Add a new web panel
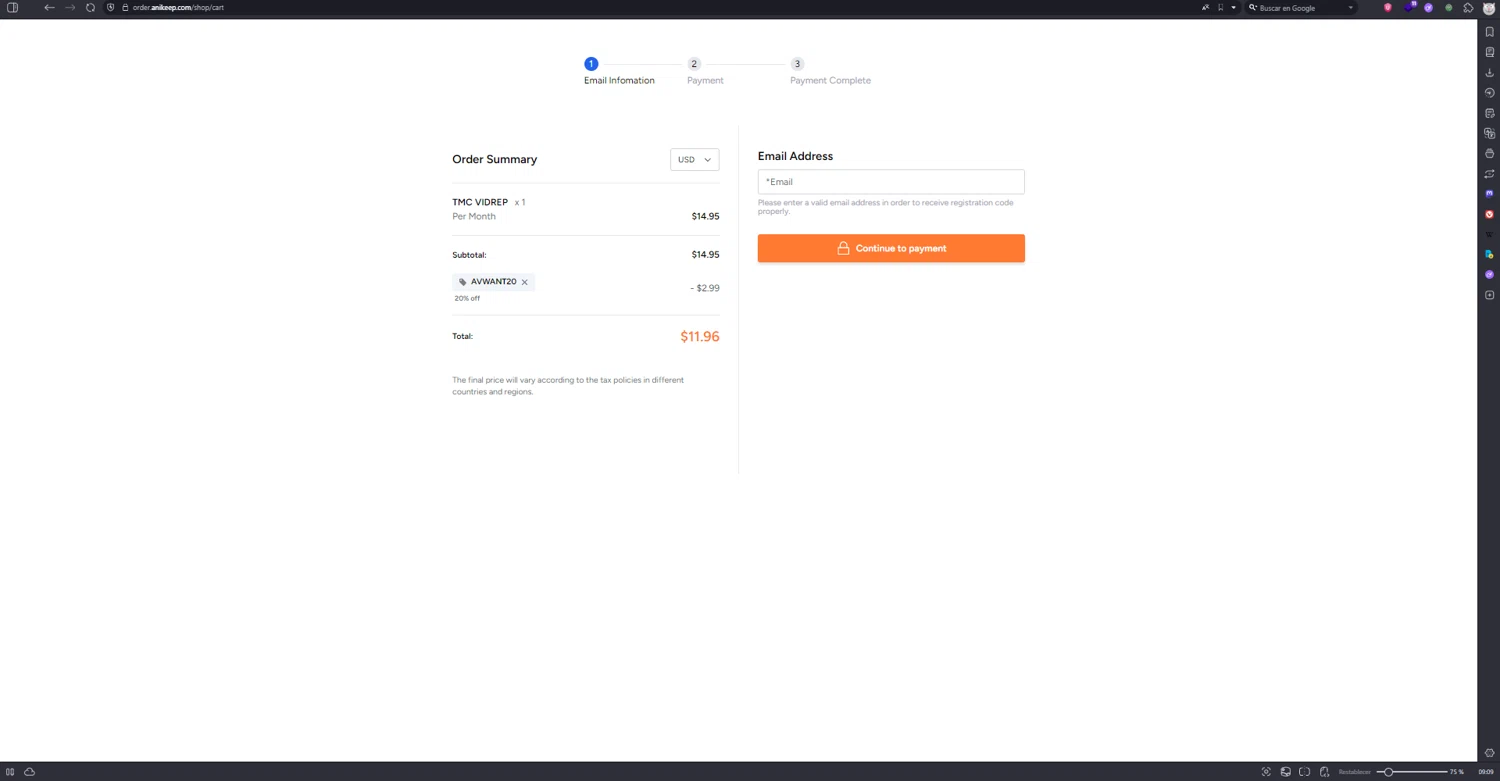 [x=1489, y=295]
